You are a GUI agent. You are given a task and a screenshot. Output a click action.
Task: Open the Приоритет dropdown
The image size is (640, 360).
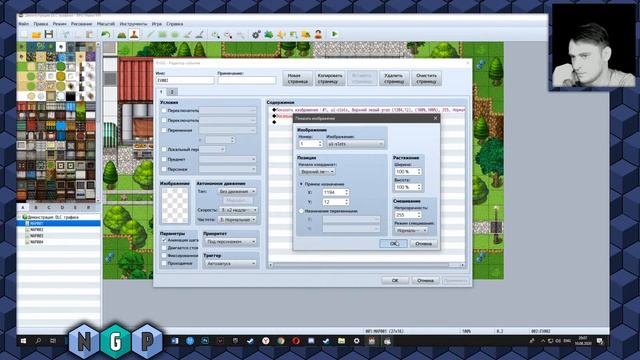point(231,242)
